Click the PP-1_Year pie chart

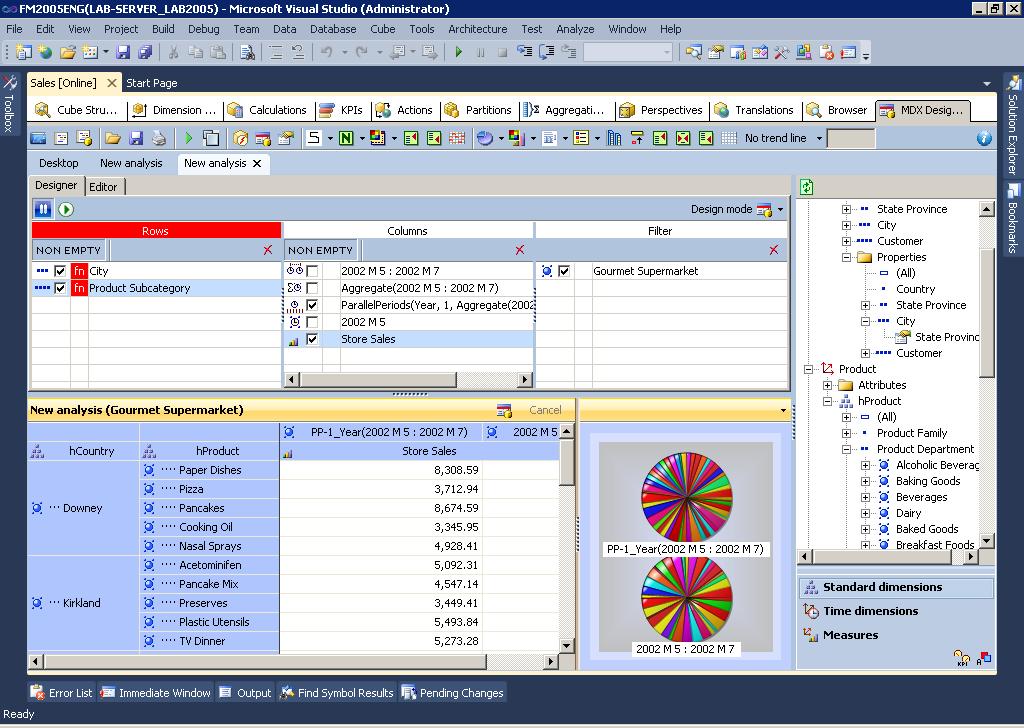tap(686, 498)
